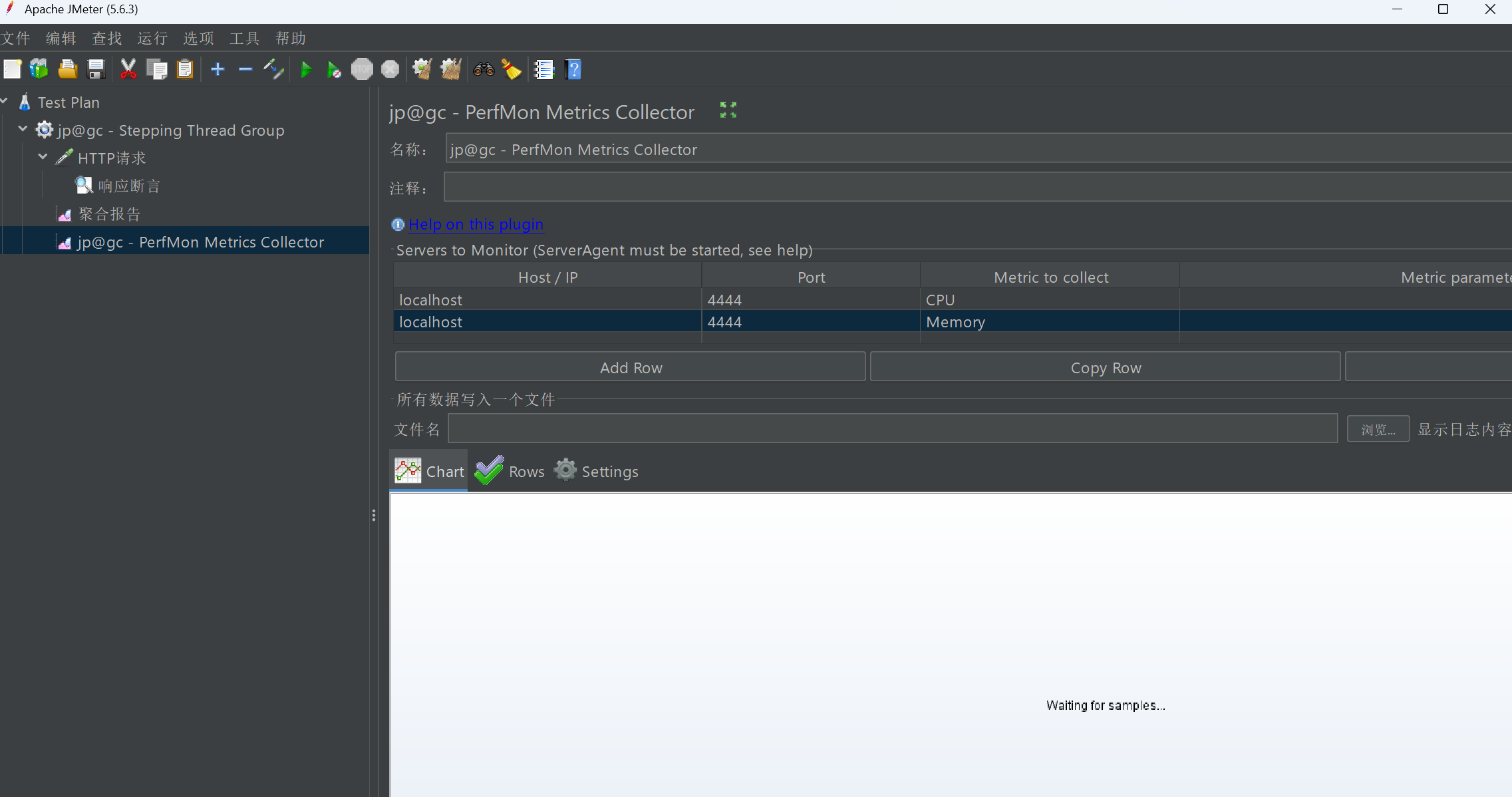The image size is (1512, 797).
Task: Click the Expand all plus icon
Action: click(218, 69)
